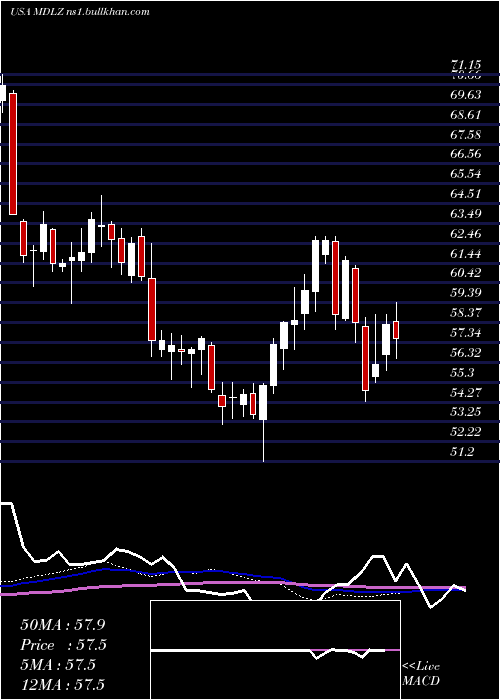Image resolution: width=500 pixels, height=700 pixels.
Task: Click the 60.42 price axis label
Action: coord(466,273)
